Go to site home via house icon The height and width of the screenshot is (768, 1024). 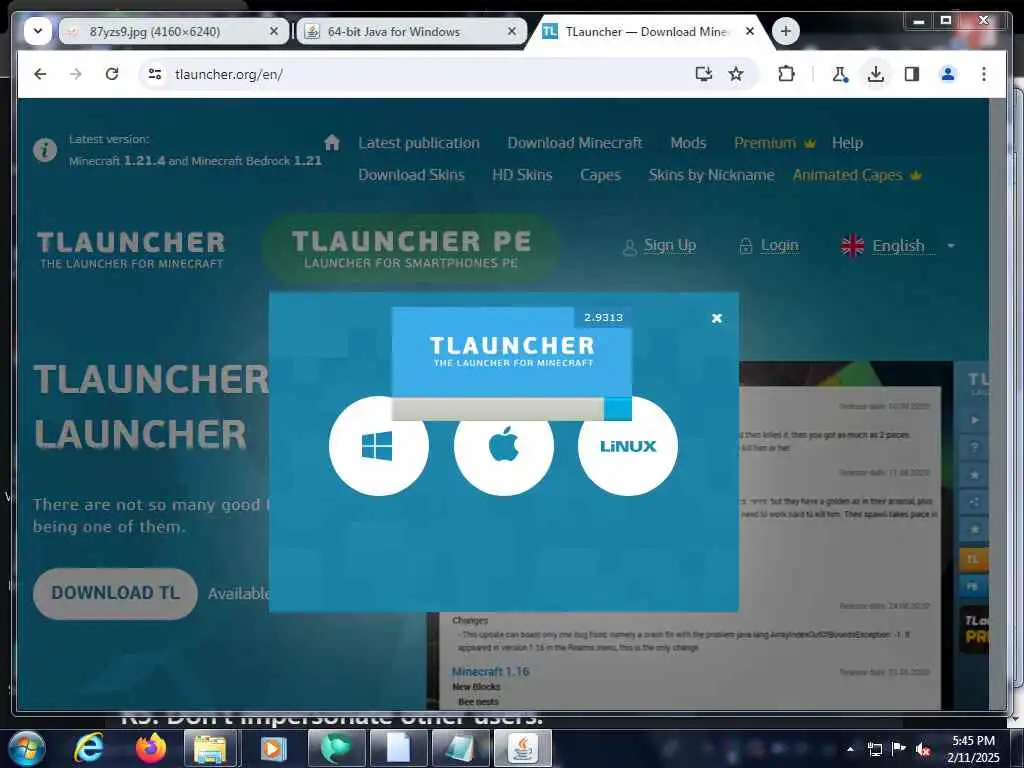tap(332, 142)
